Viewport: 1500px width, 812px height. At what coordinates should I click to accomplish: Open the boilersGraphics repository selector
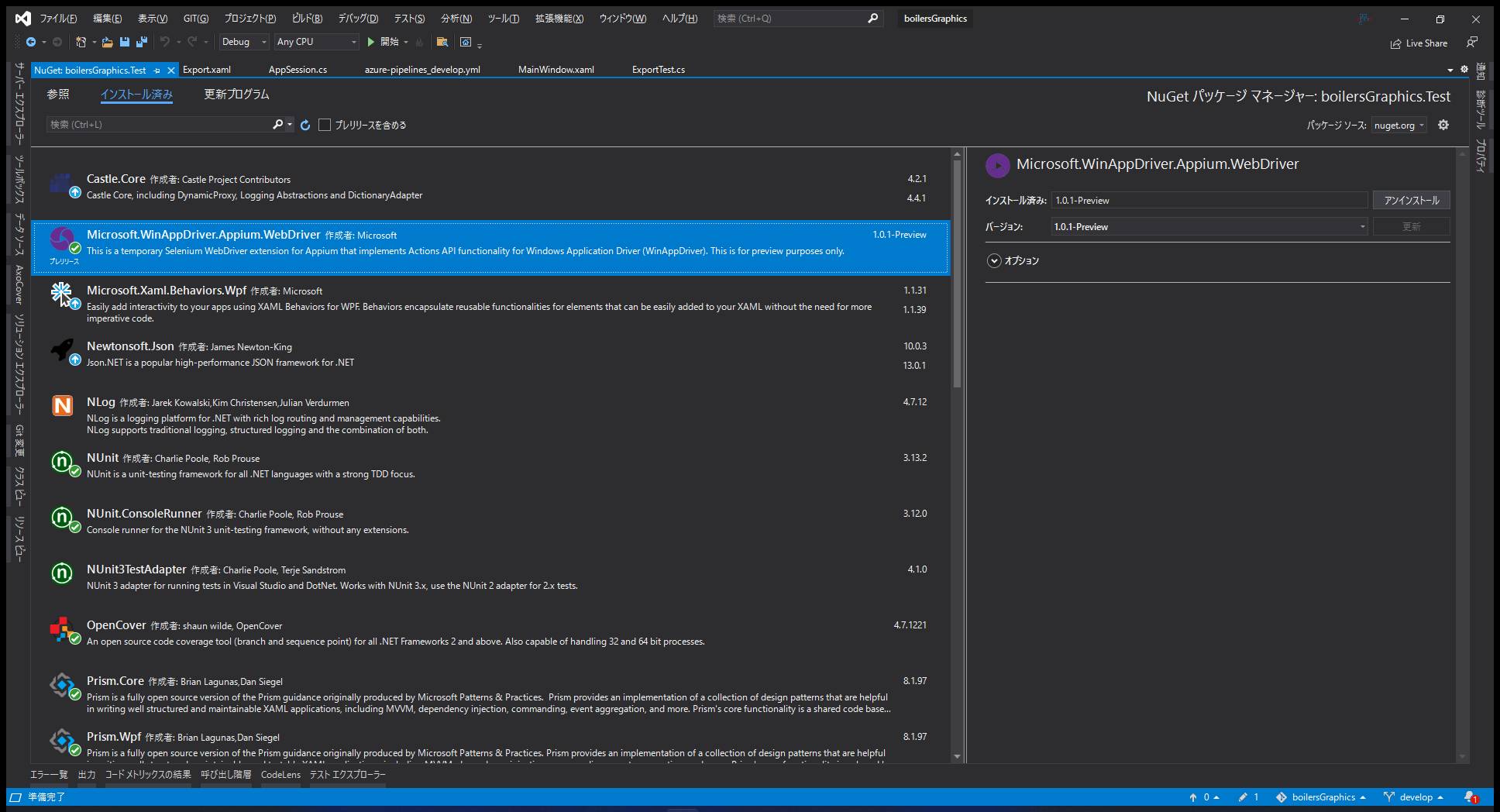point(1321,797)
